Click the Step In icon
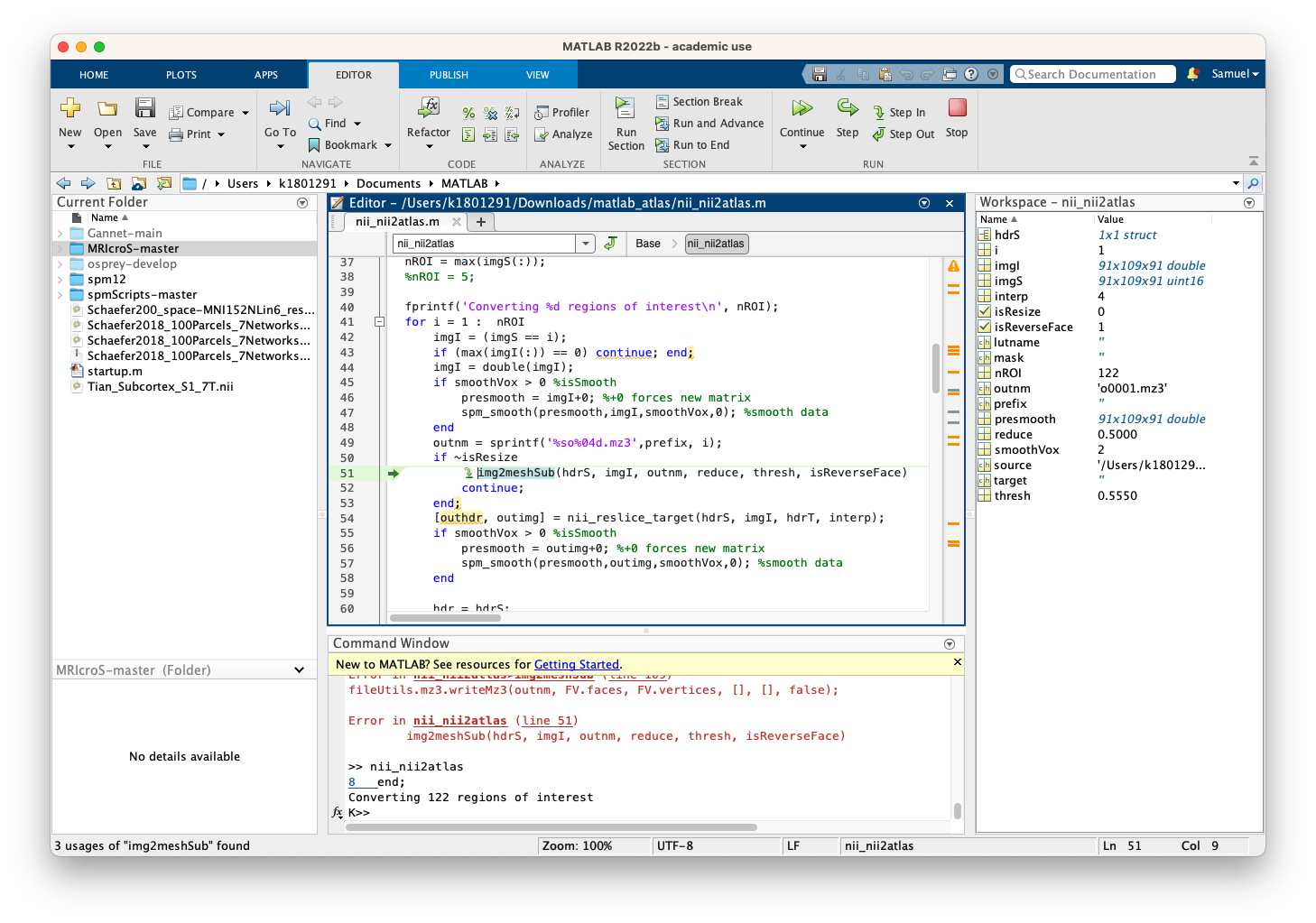The image size is (1316, 923). point(879,113)
